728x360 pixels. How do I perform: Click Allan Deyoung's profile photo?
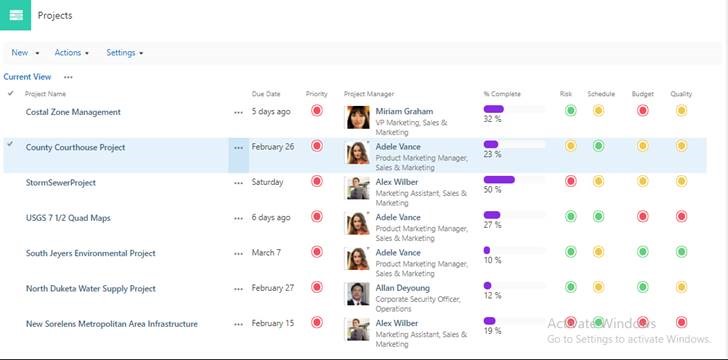pos(358,294)
